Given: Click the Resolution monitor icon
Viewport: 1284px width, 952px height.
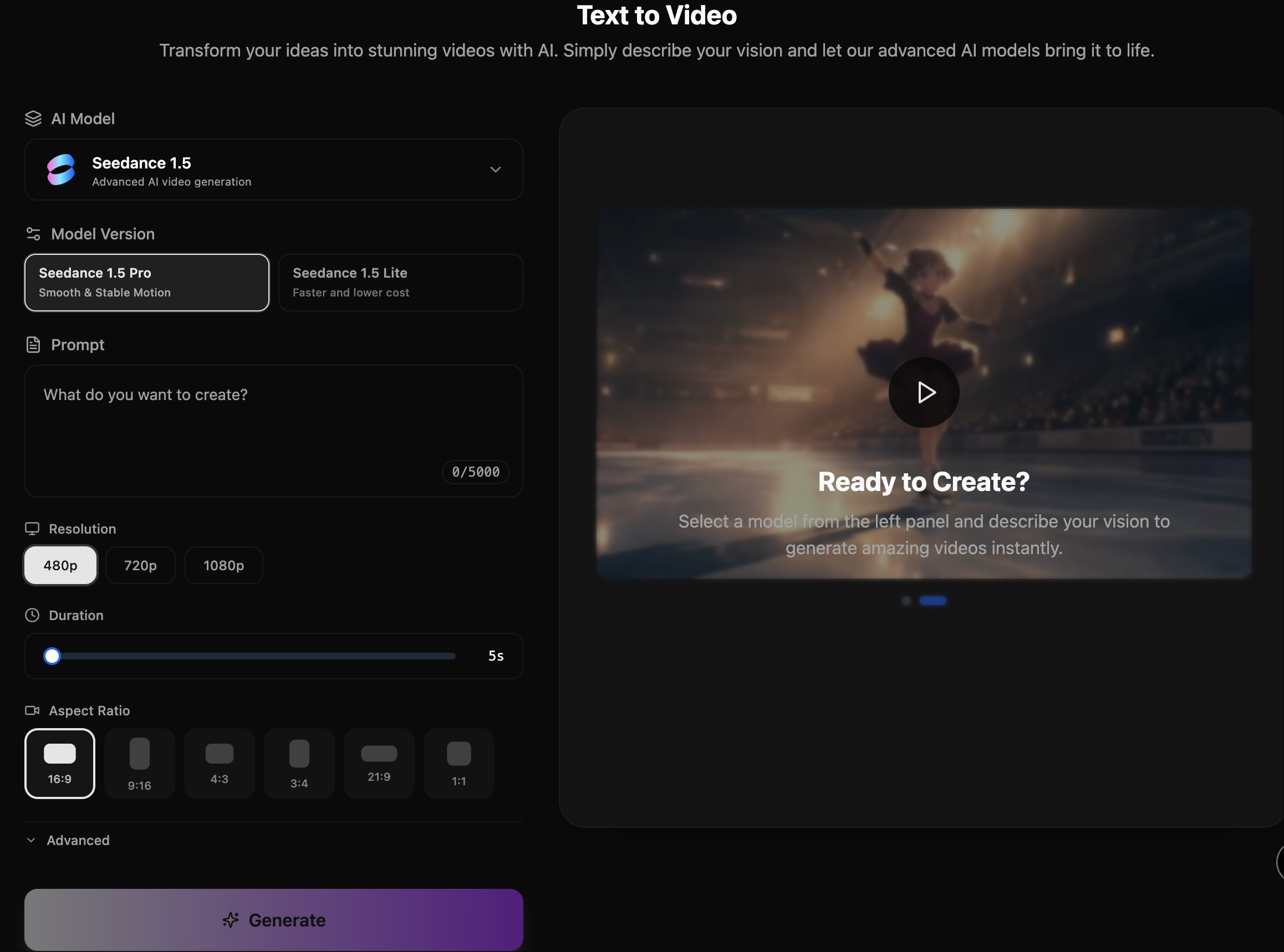Looking at the screenshot, I should point(33,528).
